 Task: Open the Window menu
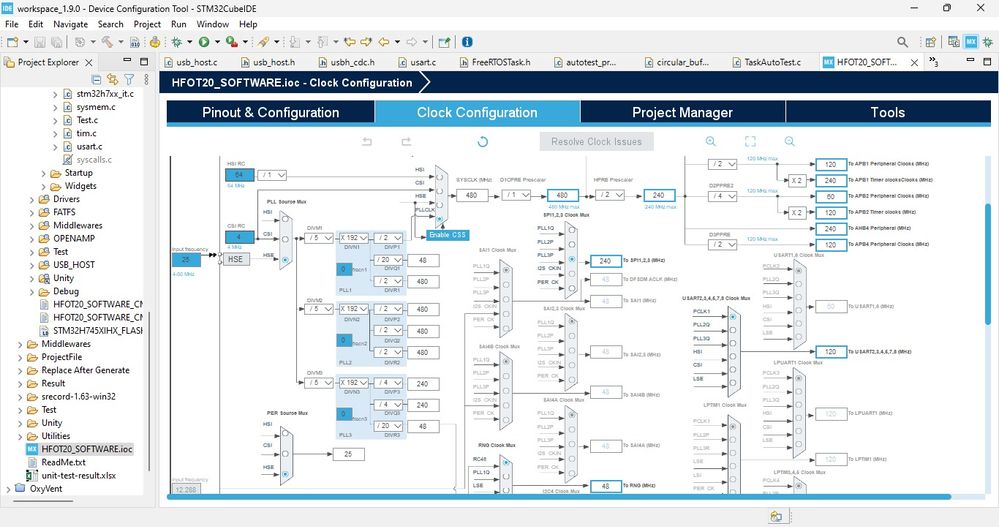212,24
